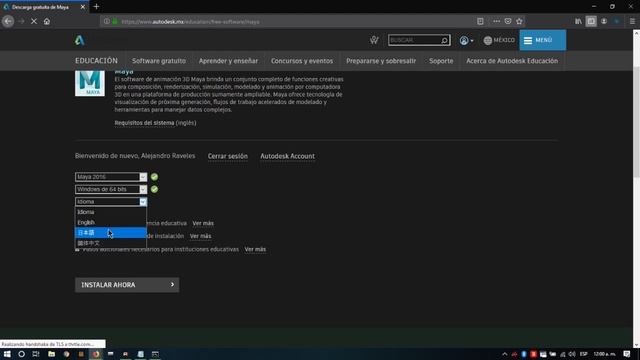Open the Autodesk Account link

tap(287, 156)
